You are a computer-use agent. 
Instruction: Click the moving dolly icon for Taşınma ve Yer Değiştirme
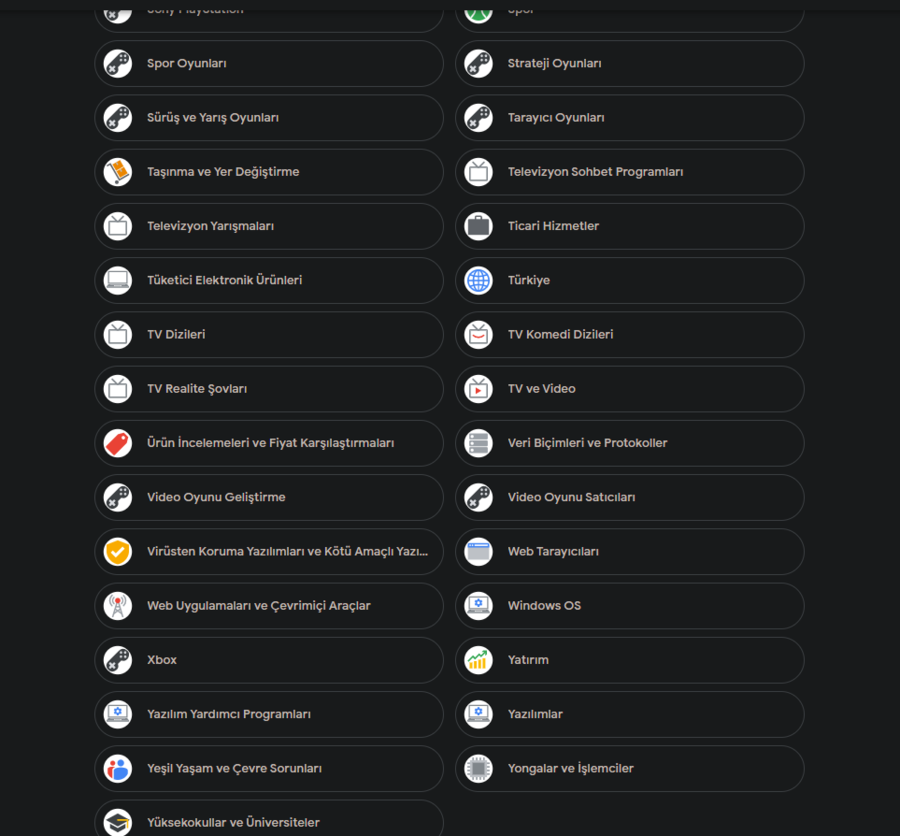pyautogui.click(x=118, y=172)
